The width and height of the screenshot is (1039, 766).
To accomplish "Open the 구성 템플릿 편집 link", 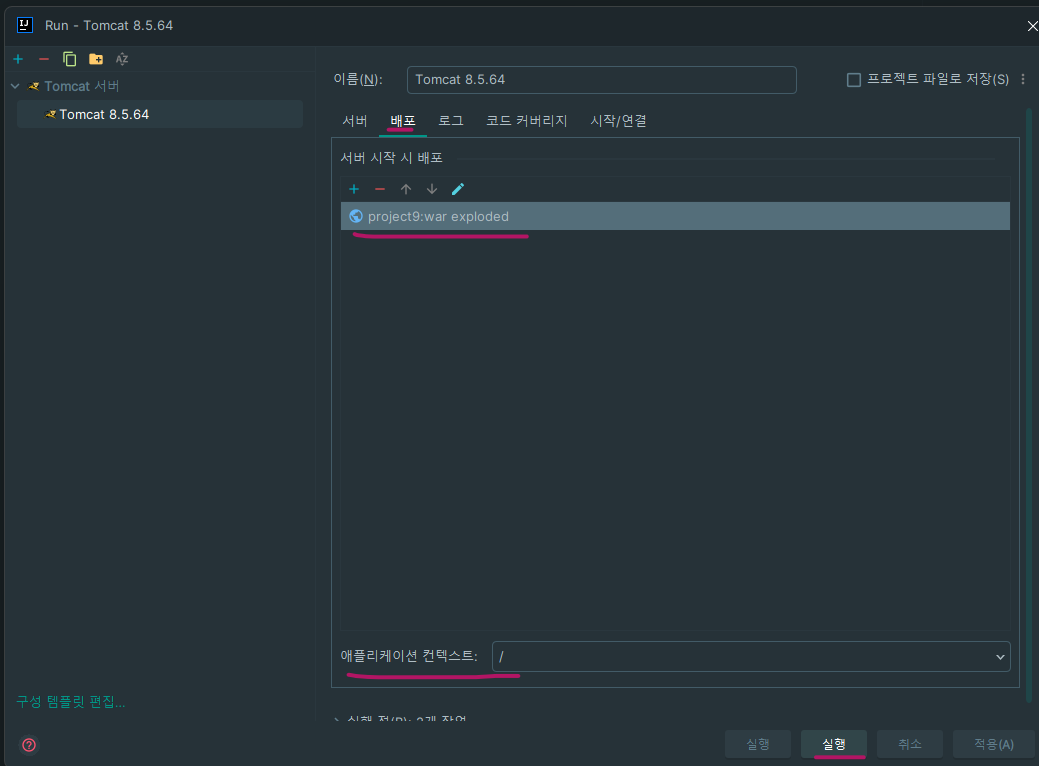I will (x=71, y=702).
